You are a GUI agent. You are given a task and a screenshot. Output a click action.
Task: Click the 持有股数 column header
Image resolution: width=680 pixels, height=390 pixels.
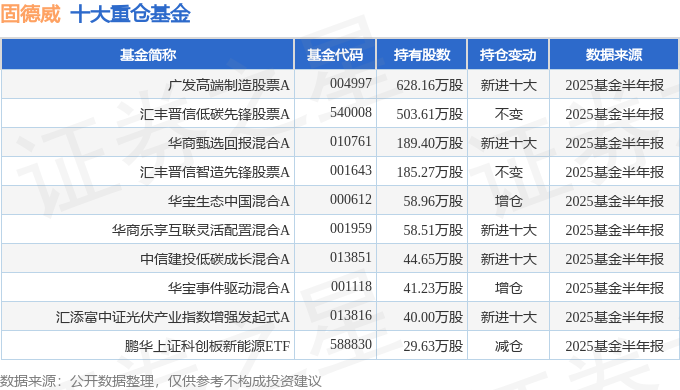pos(422,55)
